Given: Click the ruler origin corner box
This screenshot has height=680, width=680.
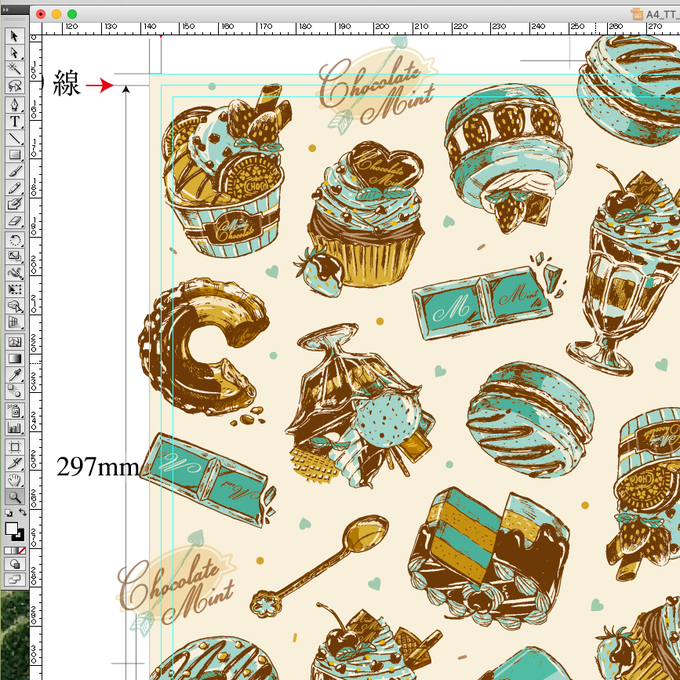Looking at the screenshot, I should [36, 29].
